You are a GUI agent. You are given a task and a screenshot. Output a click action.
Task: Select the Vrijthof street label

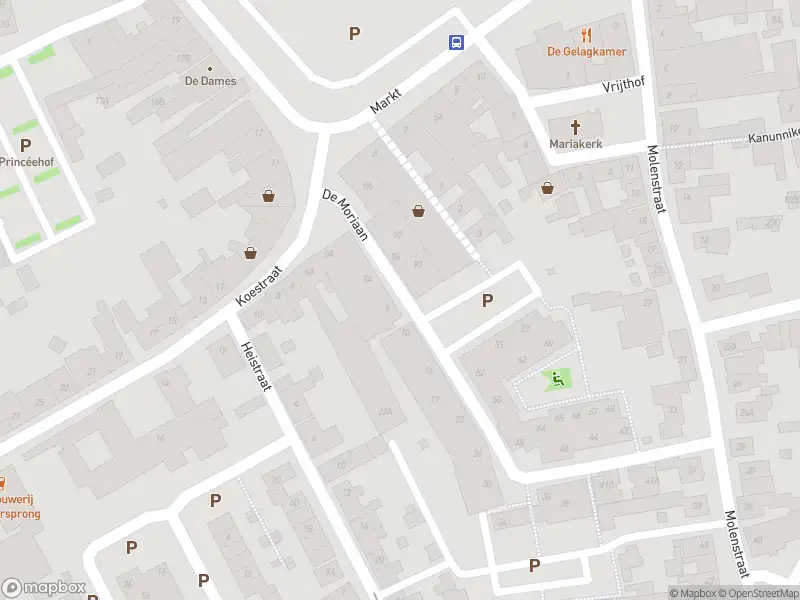pyautogui.click(x=623, y=84)
